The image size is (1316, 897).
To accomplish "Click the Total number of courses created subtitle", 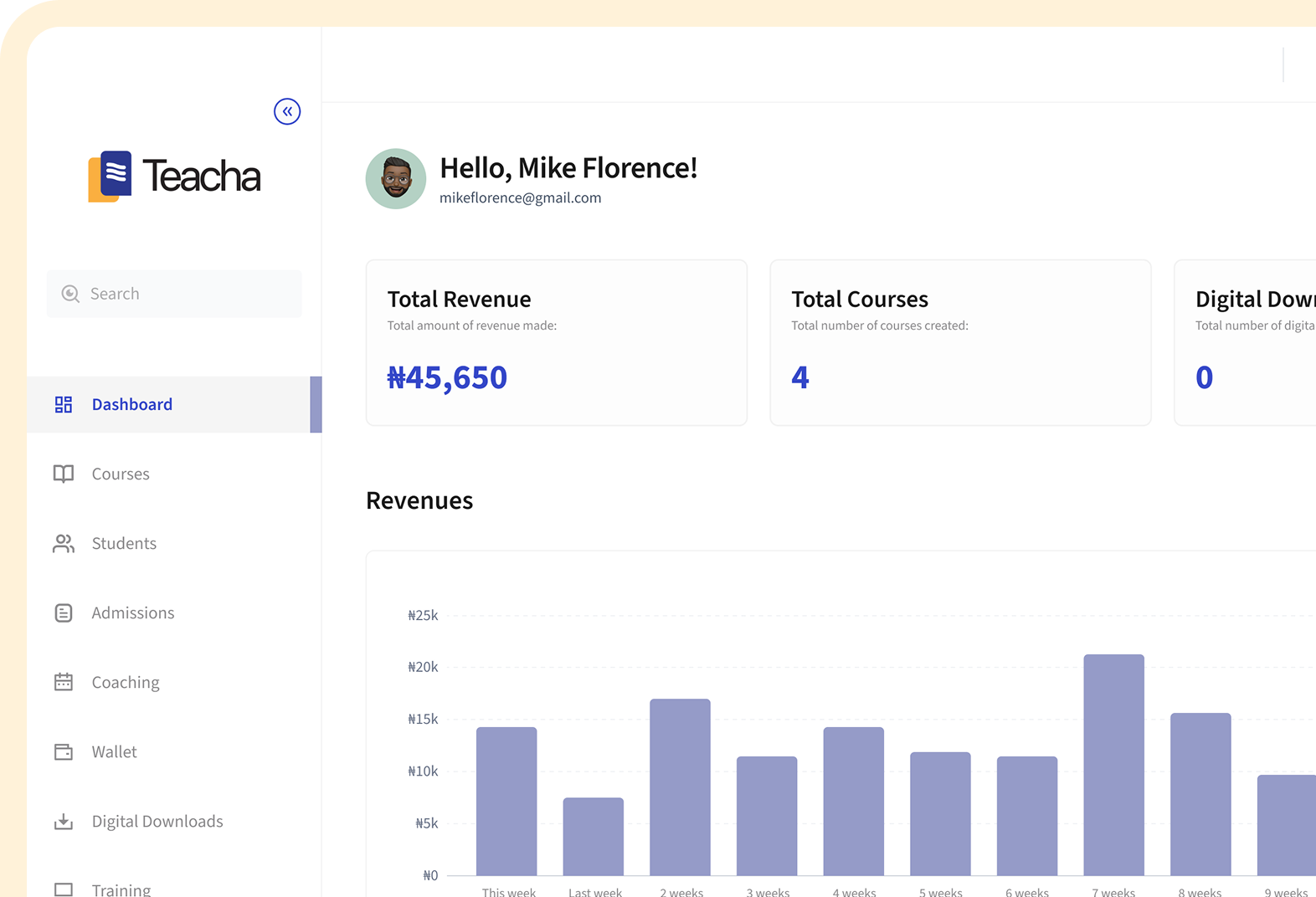I will (880, 325).
